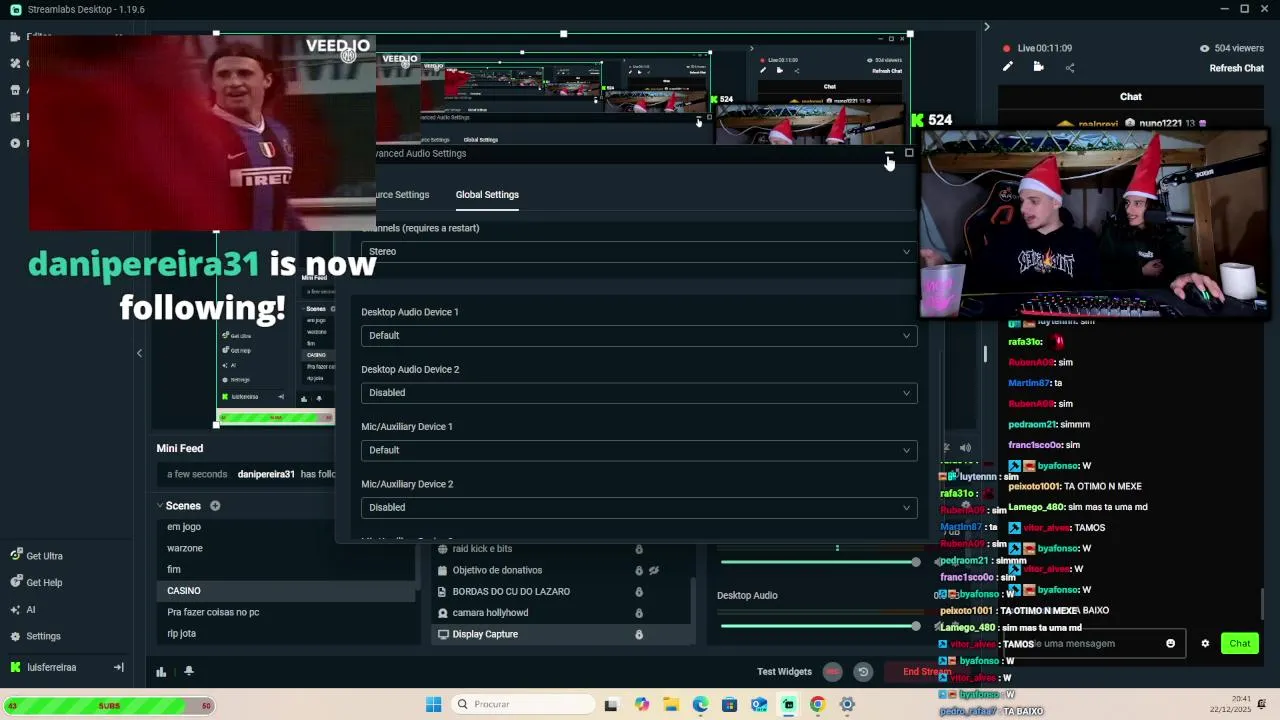
Task: Open Streamlabs icon in taskbar
Action: point(788,705)
